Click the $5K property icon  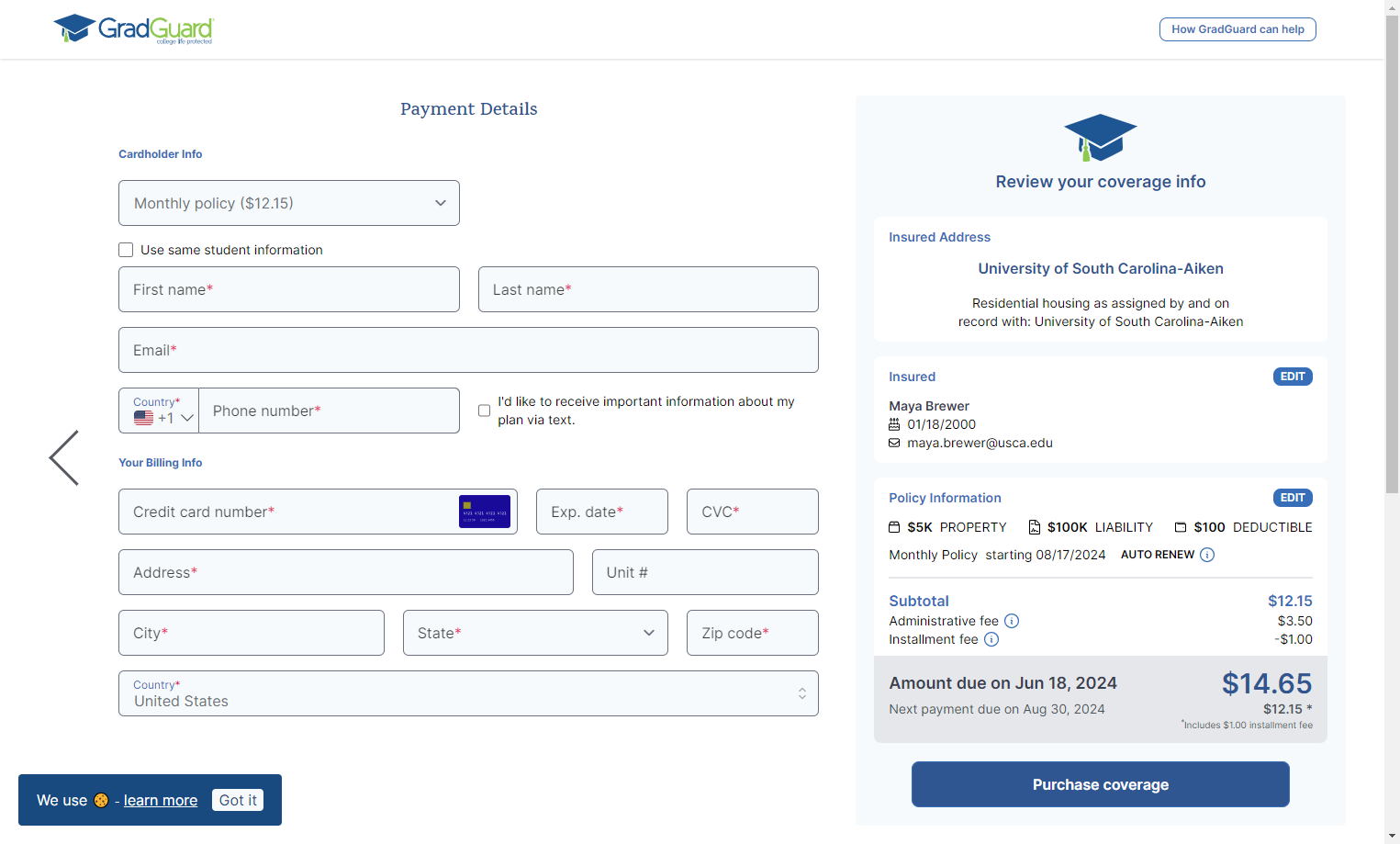(x=894, y=527)
